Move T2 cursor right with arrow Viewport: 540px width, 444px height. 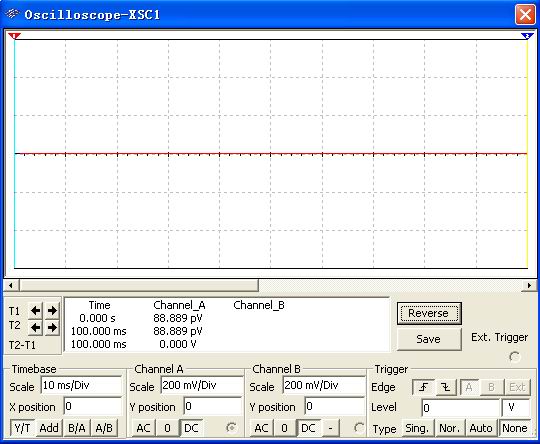52,327
